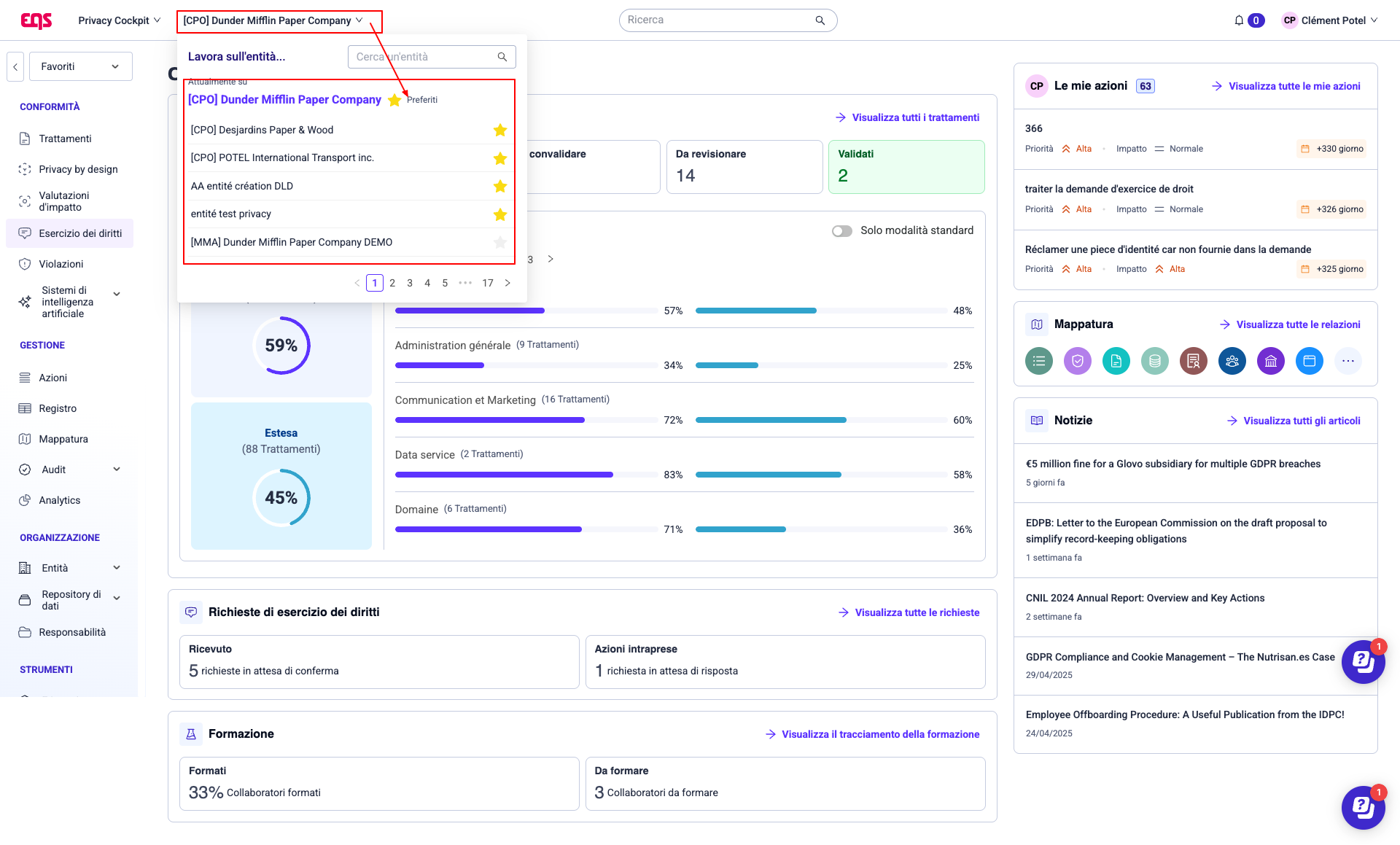The width and height of the screenshot is (1400, 845).
Task: Jump ahead via pagination ellipsis
Action: pyautogui.click(x=465, y=283)
